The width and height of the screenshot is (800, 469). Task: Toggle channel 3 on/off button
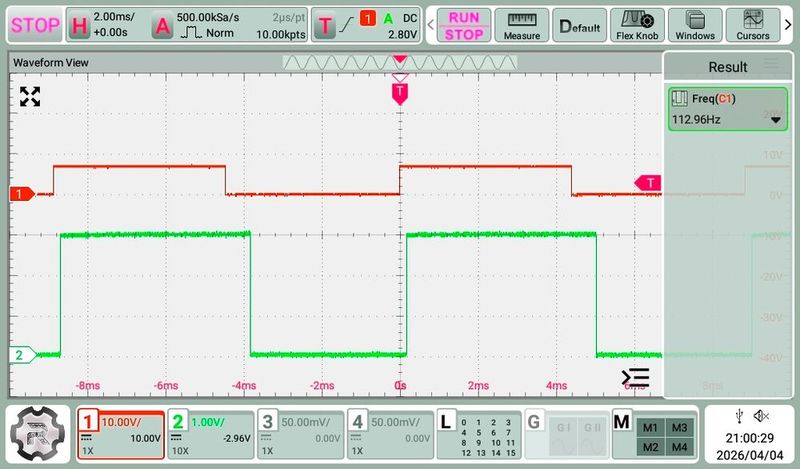267,422
